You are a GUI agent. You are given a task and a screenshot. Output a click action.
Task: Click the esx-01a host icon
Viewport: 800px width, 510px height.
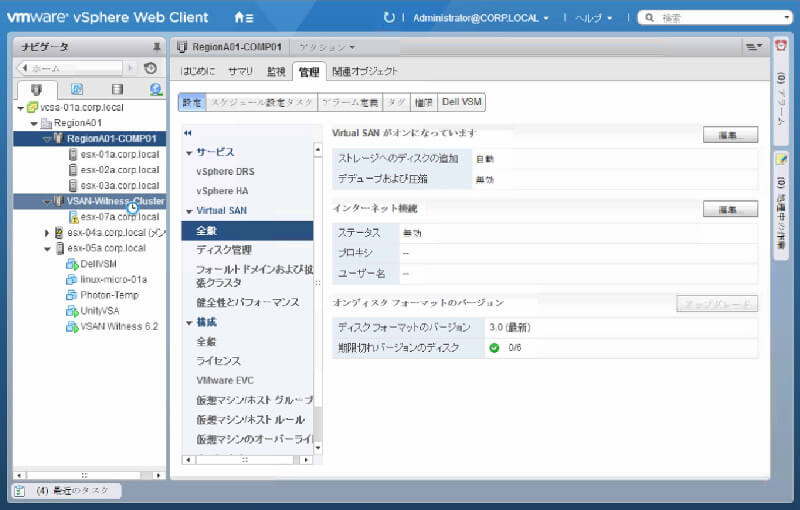coord(73,154)
